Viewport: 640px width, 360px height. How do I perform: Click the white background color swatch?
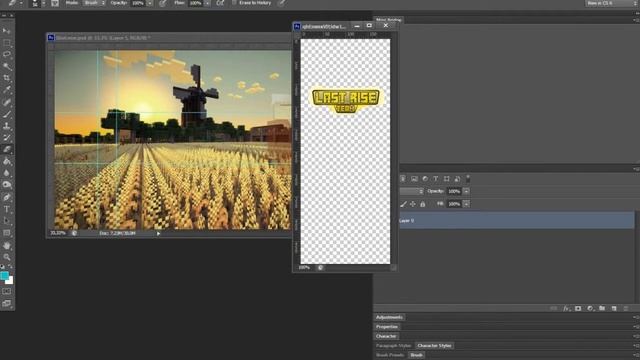click(x=10, y=281)
